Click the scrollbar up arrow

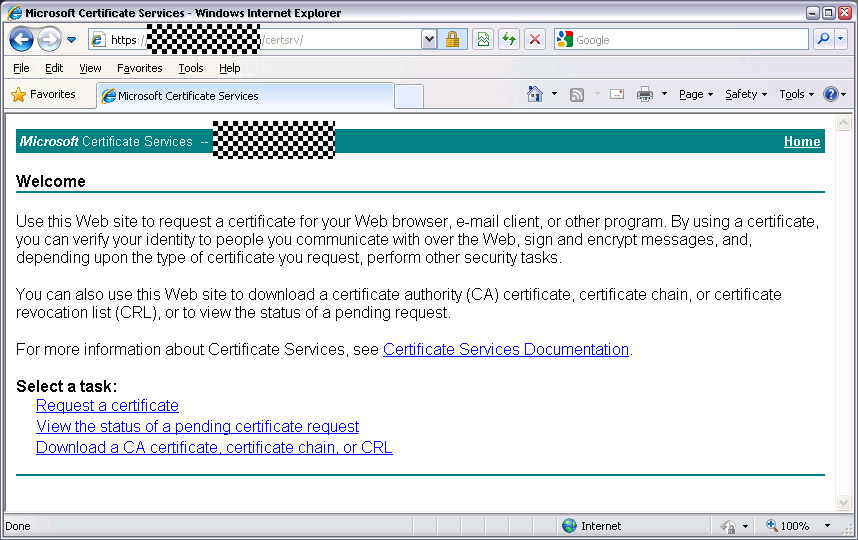(x=843, y=123)
